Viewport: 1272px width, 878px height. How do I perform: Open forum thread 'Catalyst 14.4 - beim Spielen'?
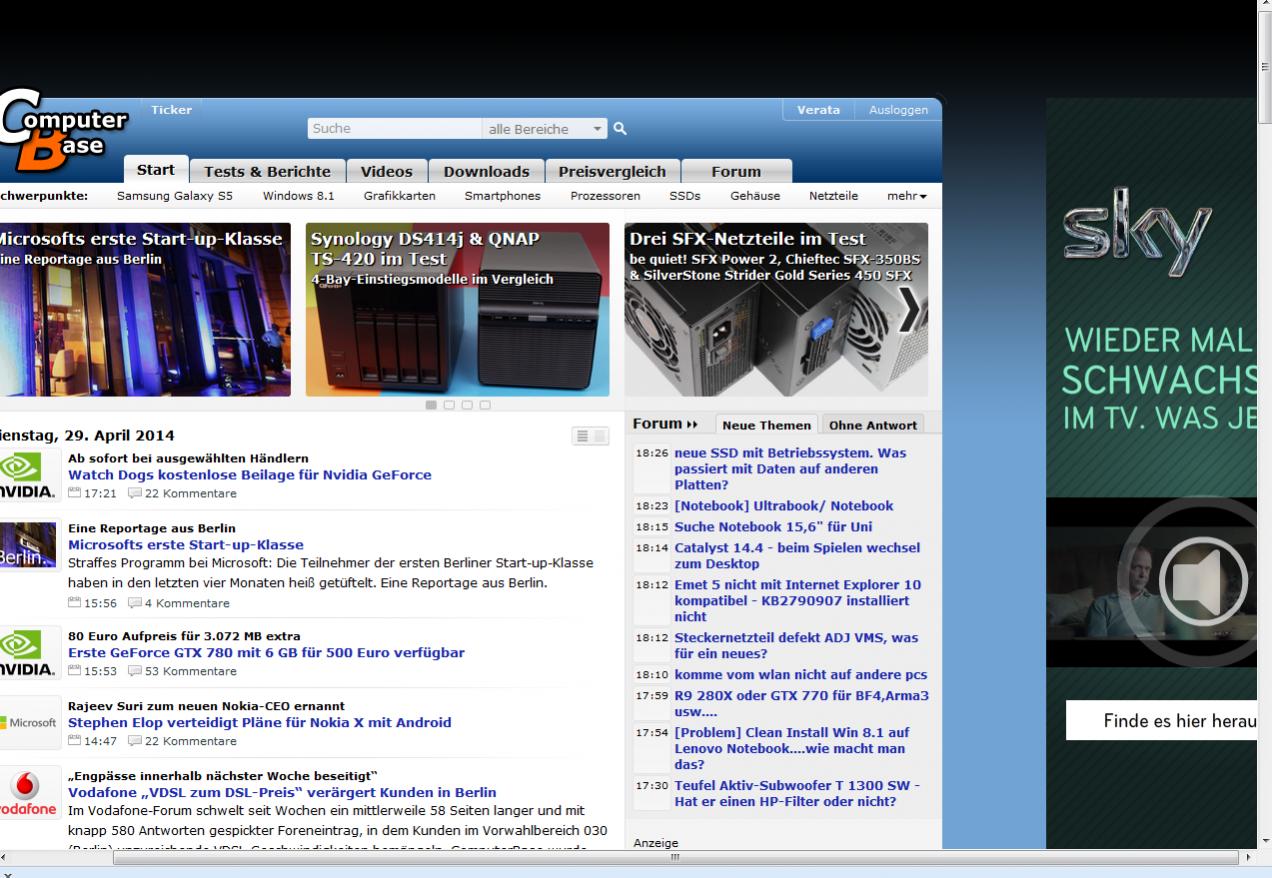point(797,556)
